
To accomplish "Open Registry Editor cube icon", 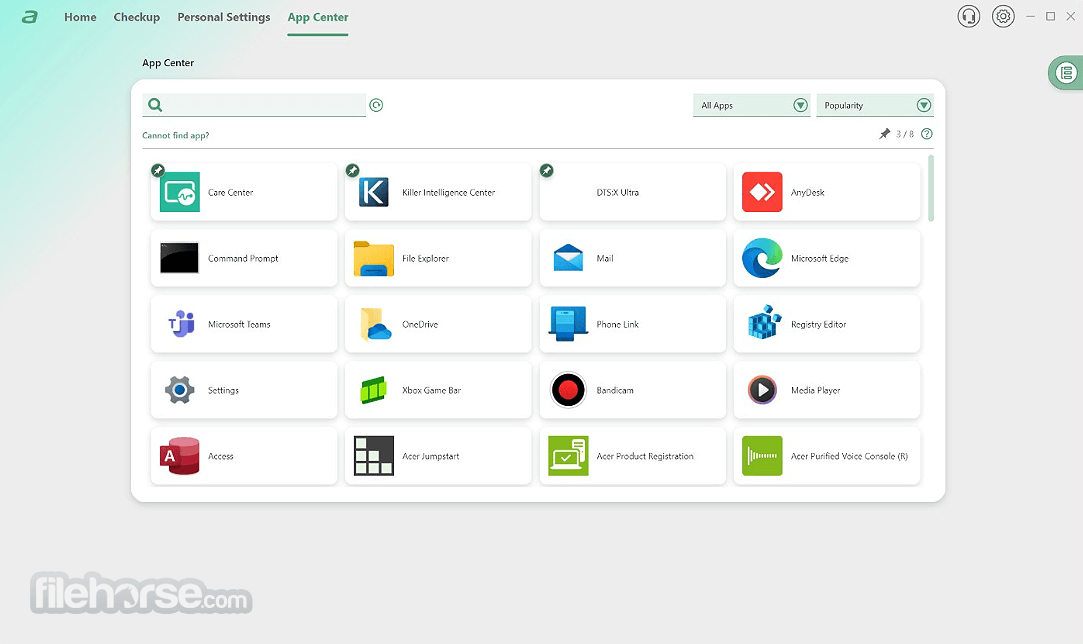I will [764, 322].
